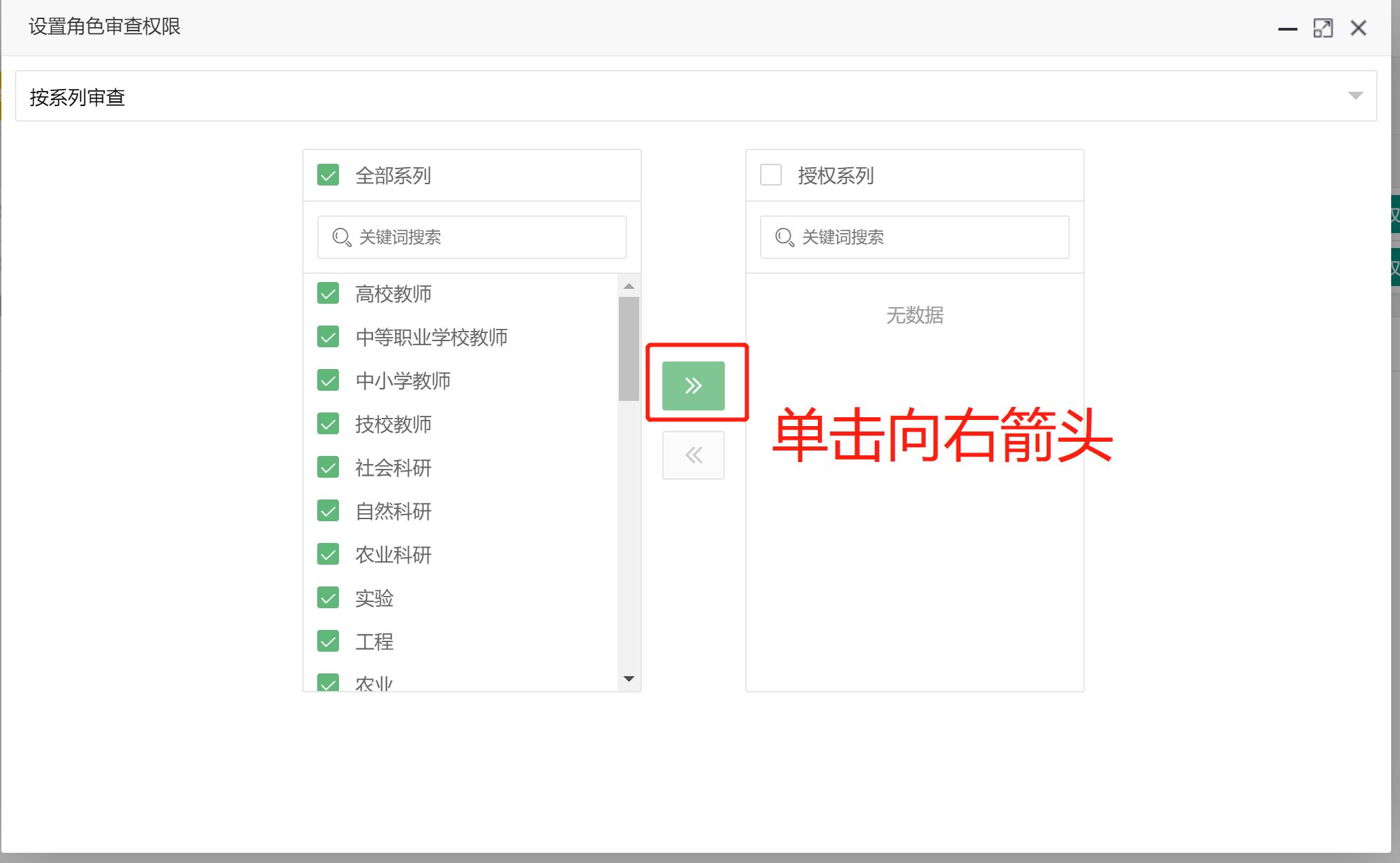Select the 中小学教师 list entry
1400x863 pixels.
pos(403,381)
